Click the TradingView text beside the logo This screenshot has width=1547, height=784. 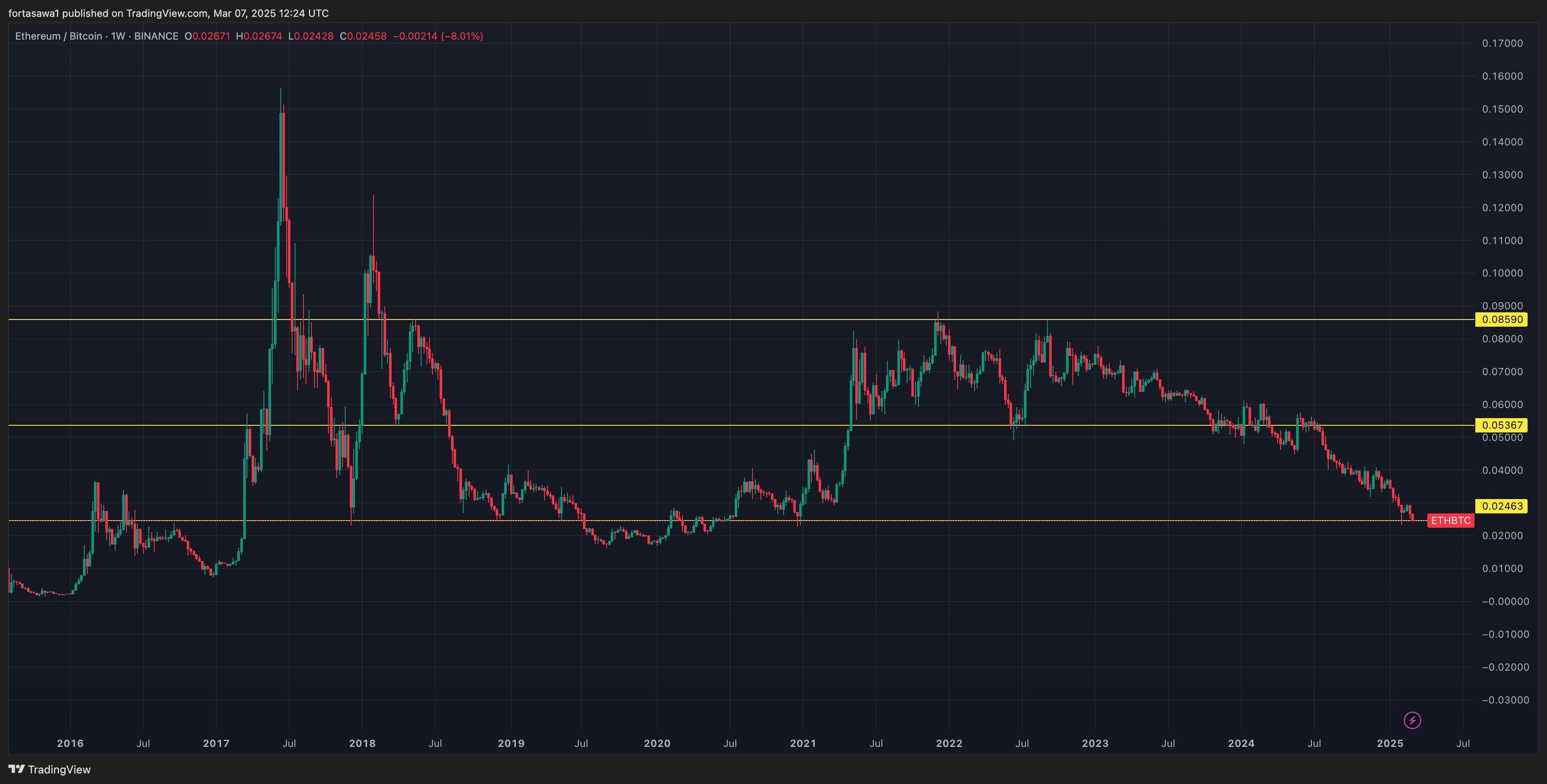pos(59,770)
